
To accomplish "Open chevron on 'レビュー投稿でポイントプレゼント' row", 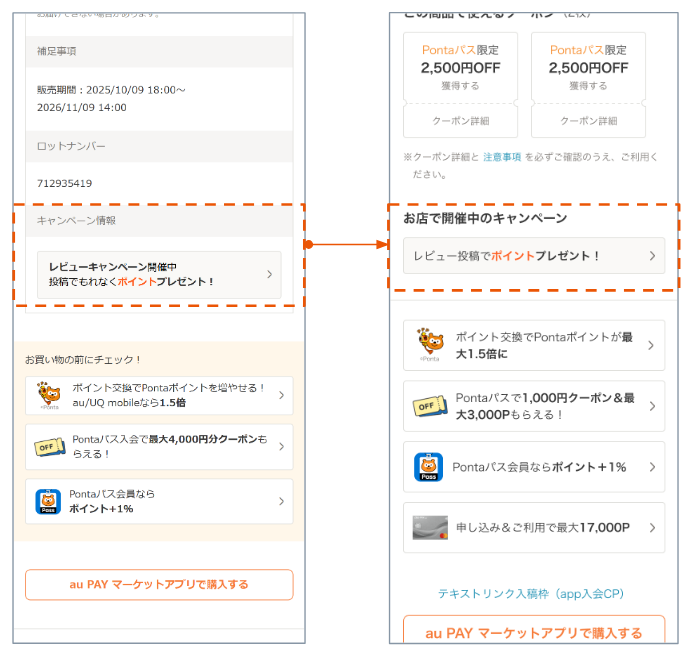I will click(652, 256).
